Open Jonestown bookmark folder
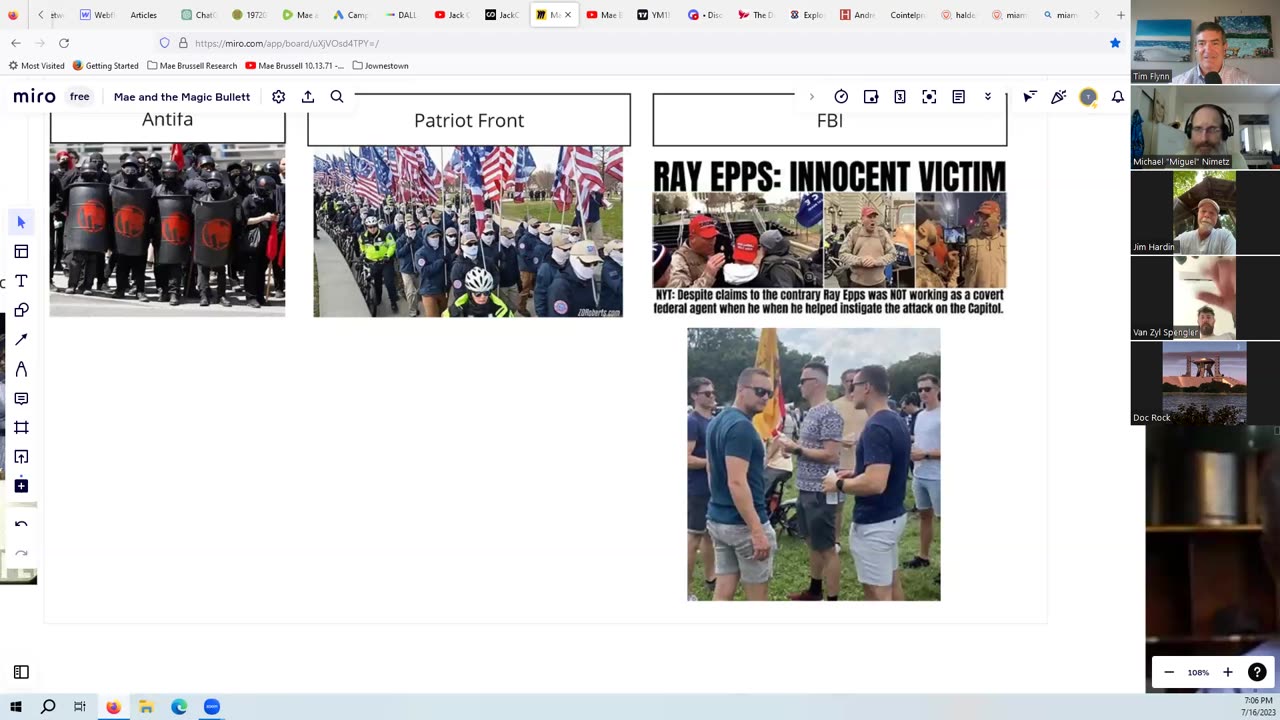 point(381,66)
